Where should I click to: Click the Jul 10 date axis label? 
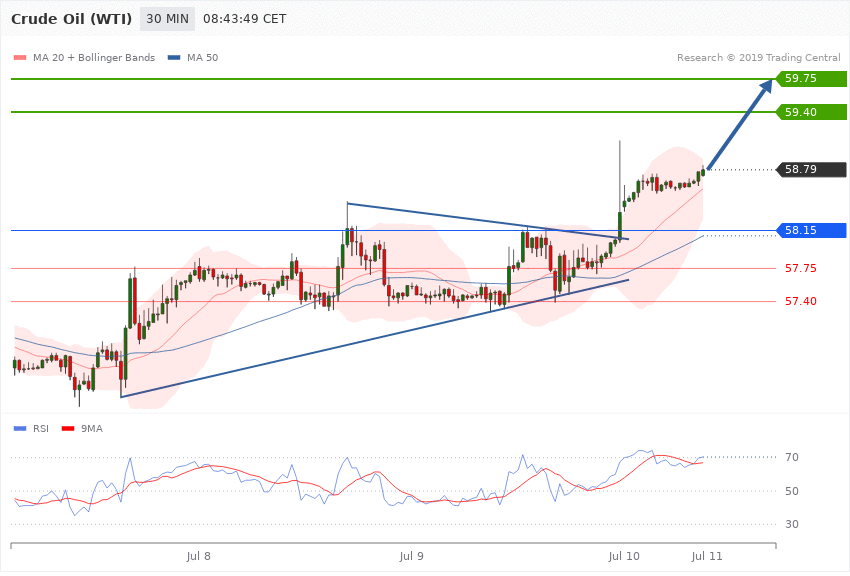624,556
